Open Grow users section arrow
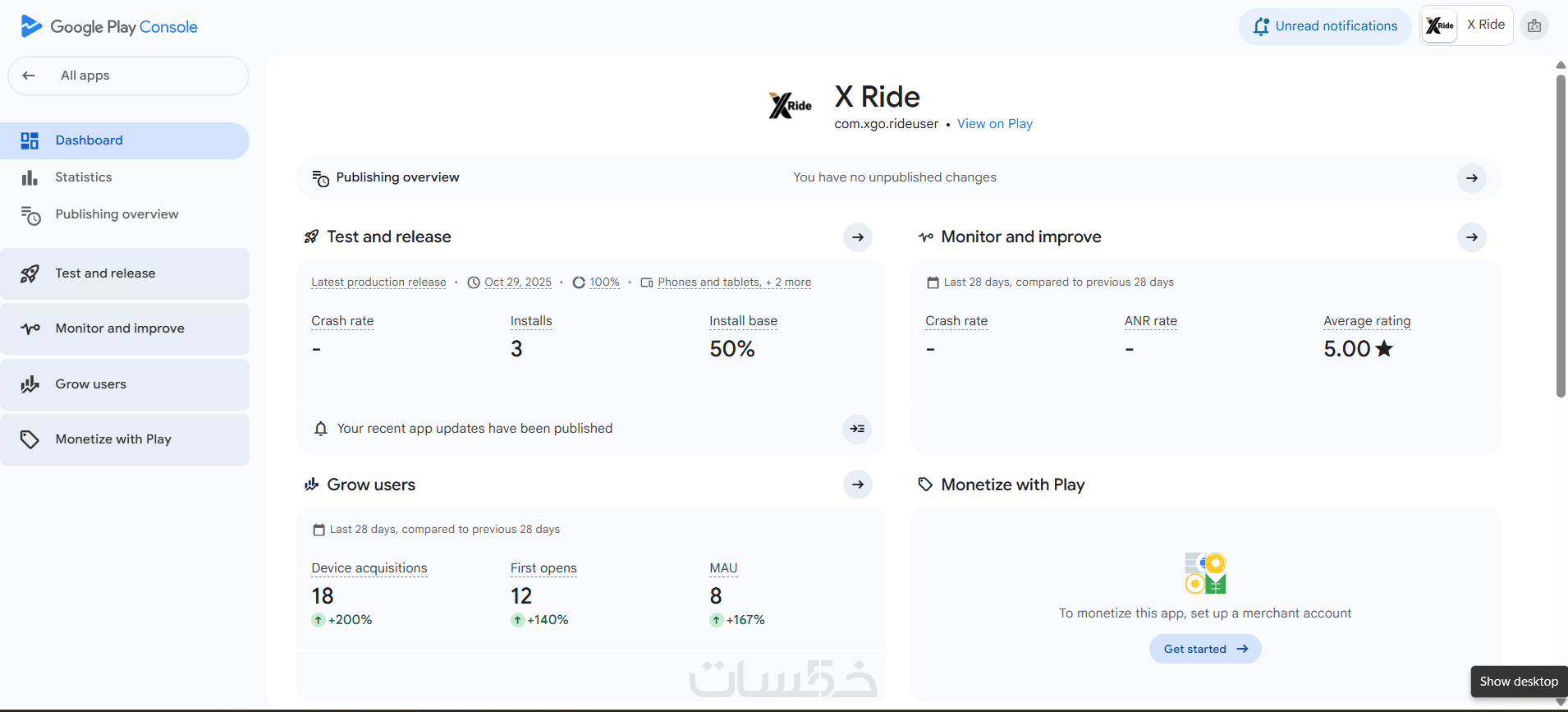Screen dimensions: 1568x712 [857, 485]
